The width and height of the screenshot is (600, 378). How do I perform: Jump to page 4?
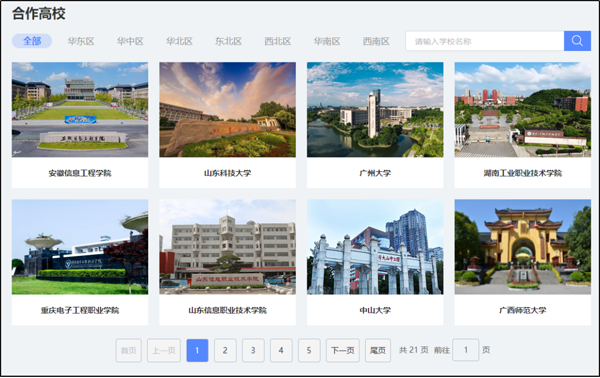pos(281,350)
